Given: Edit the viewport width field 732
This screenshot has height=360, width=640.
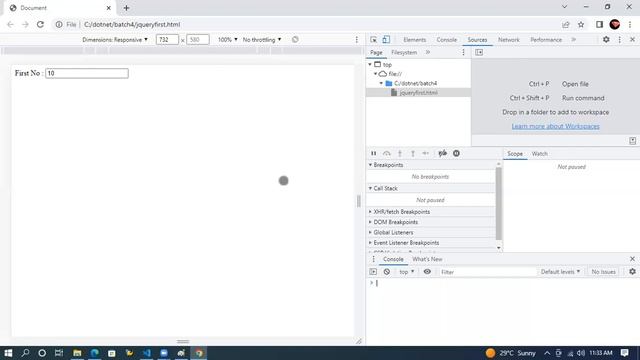Looking at the screenshot, I should (167, 40).
